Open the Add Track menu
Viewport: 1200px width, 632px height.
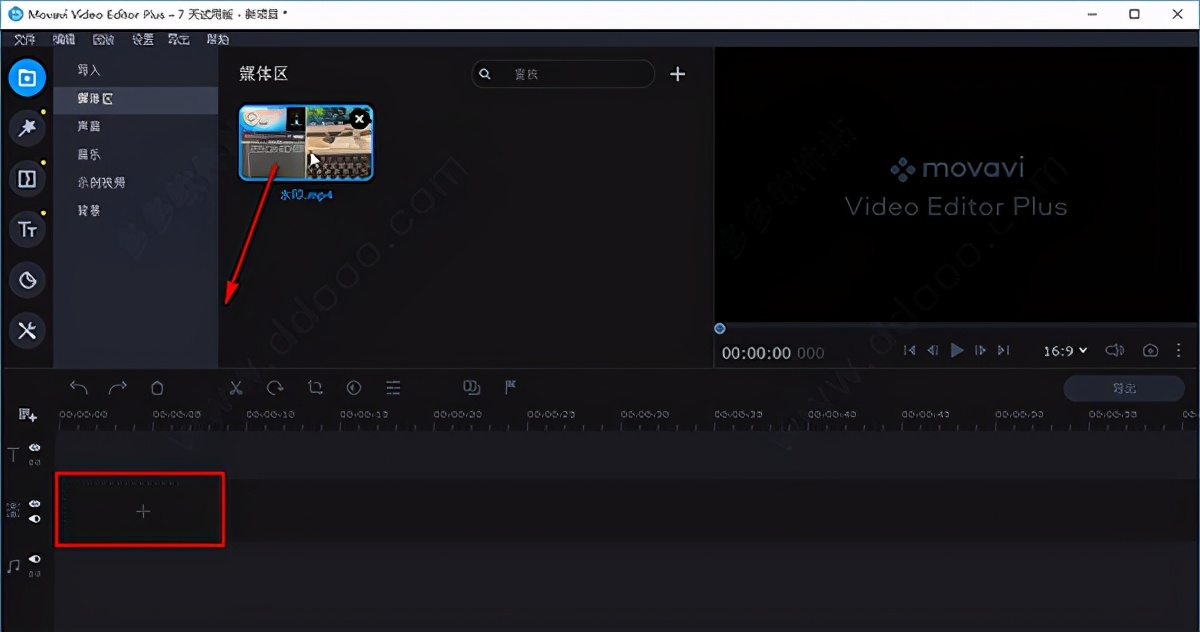point(27,414)
